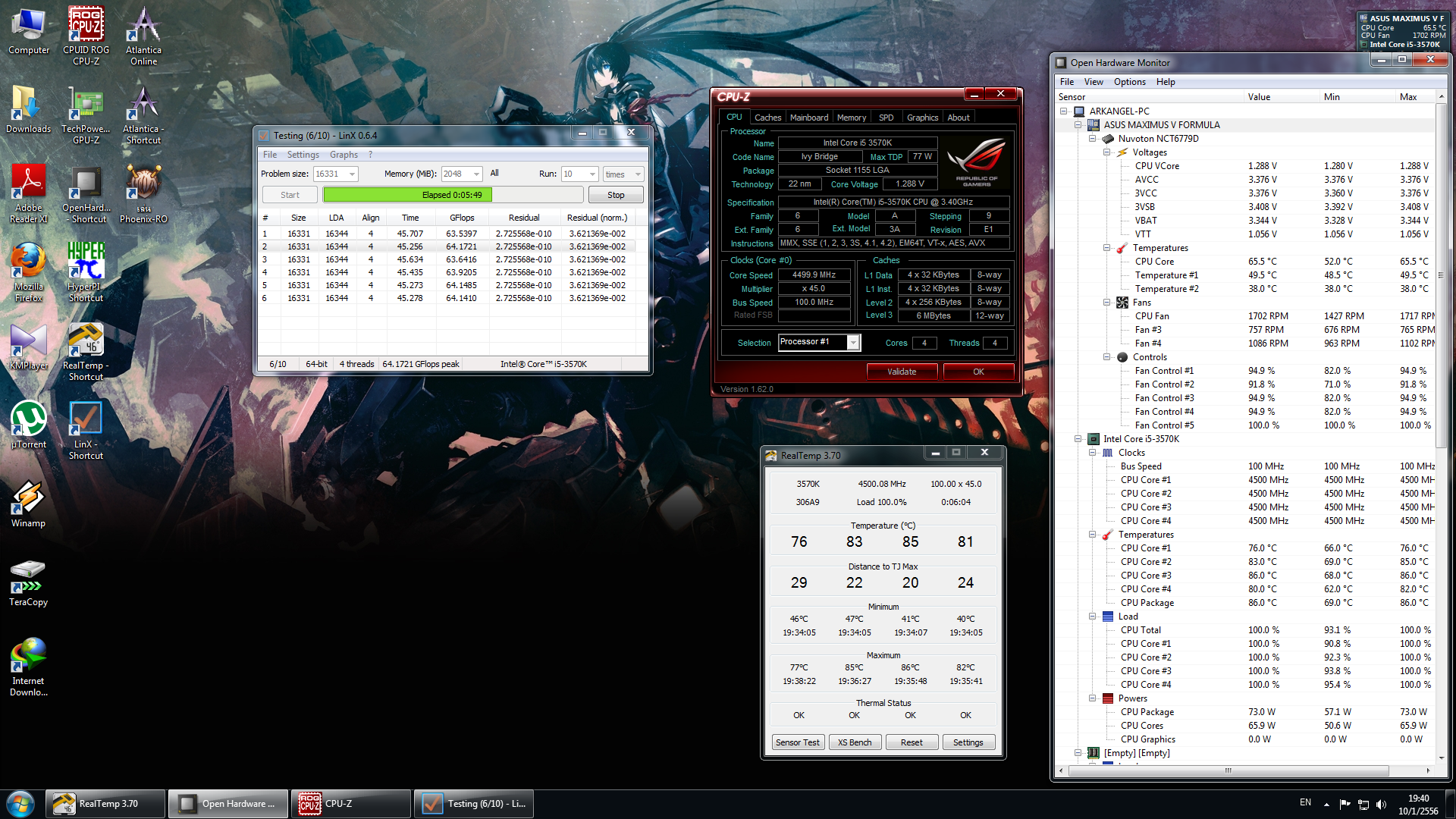Switch to Mainboard tab in CPU-Z

click(809, 118)
